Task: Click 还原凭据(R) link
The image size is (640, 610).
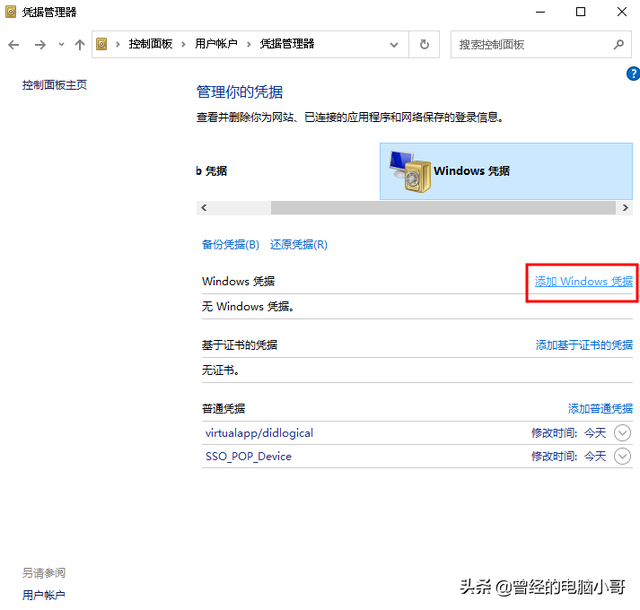Action: [x=299, y=245]
